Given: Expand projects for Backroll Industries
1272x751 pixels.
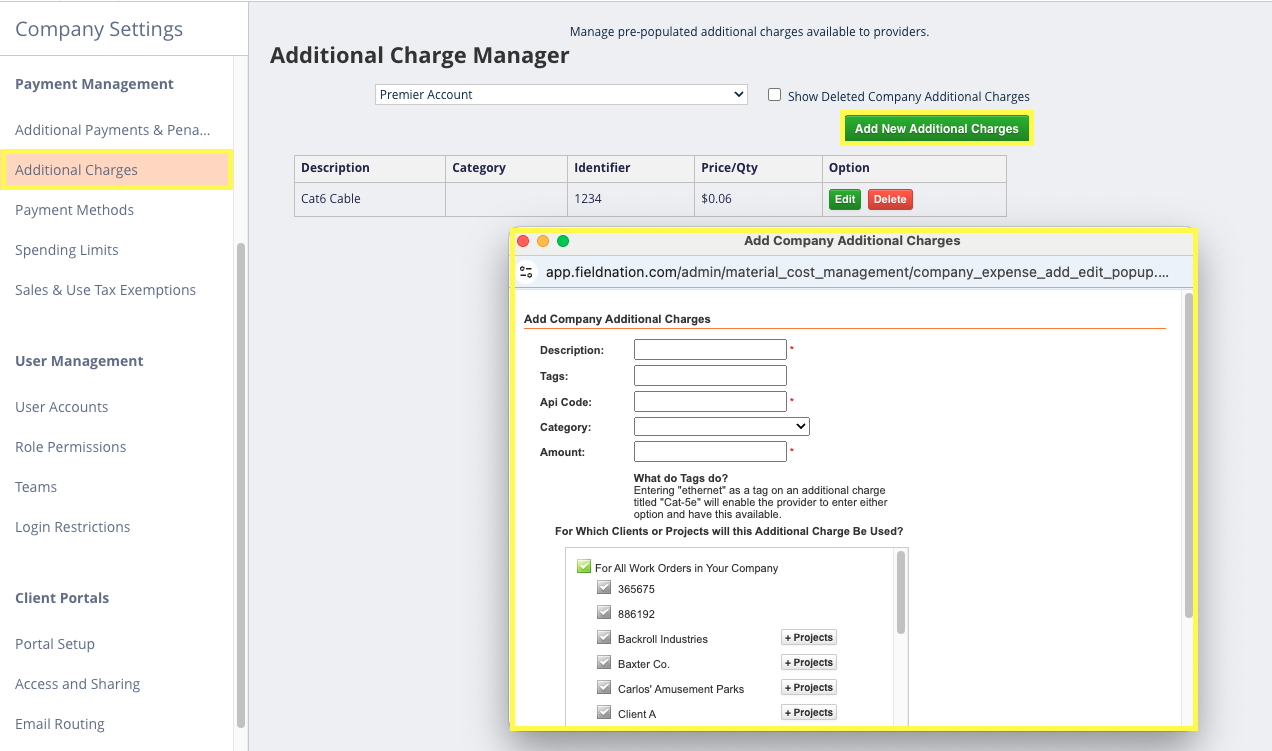Looking at the screenshot, I should pyautogui.click(x=809, y=638).
